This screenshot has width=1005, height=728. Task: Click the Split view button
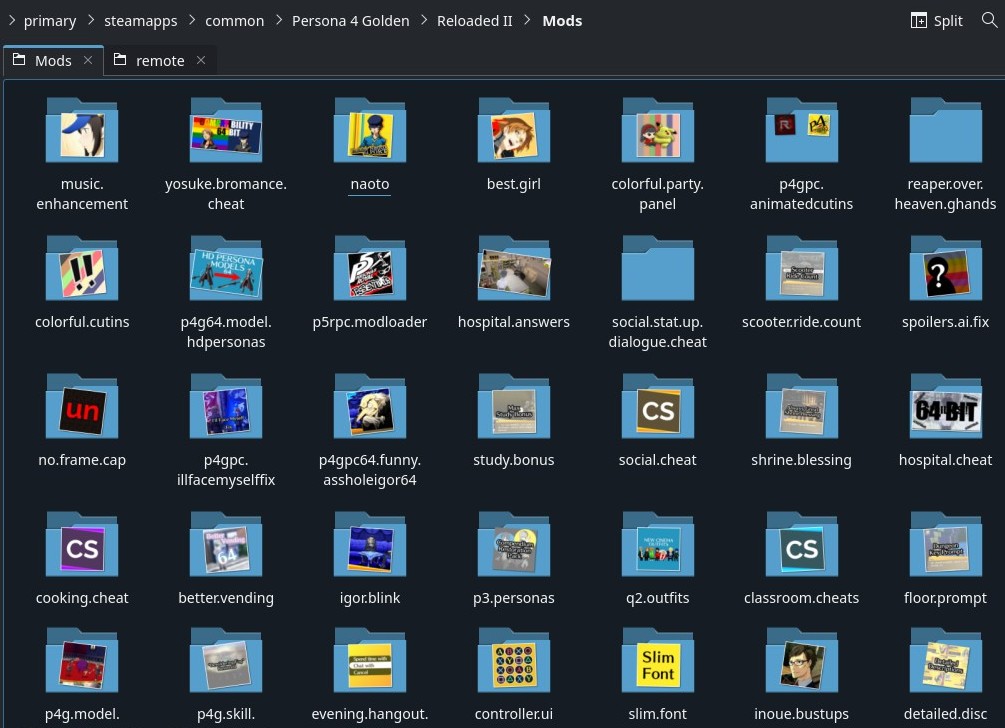click(x=936, y=21)
